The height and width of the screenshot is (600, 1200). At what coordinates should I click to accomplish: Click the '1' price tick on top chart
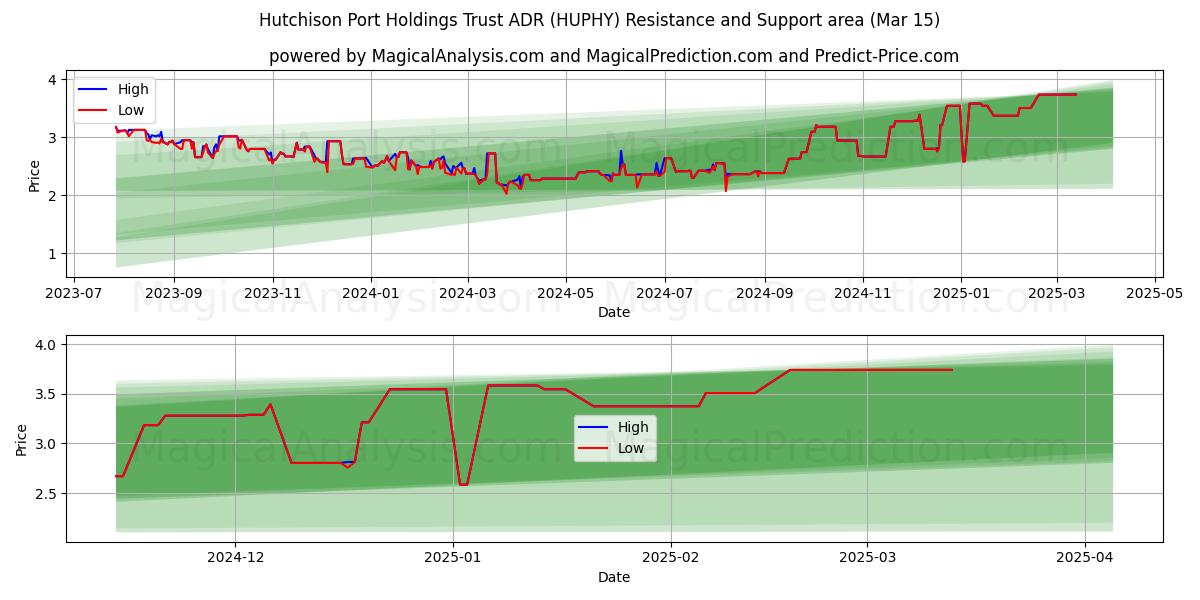click(55, 254)
